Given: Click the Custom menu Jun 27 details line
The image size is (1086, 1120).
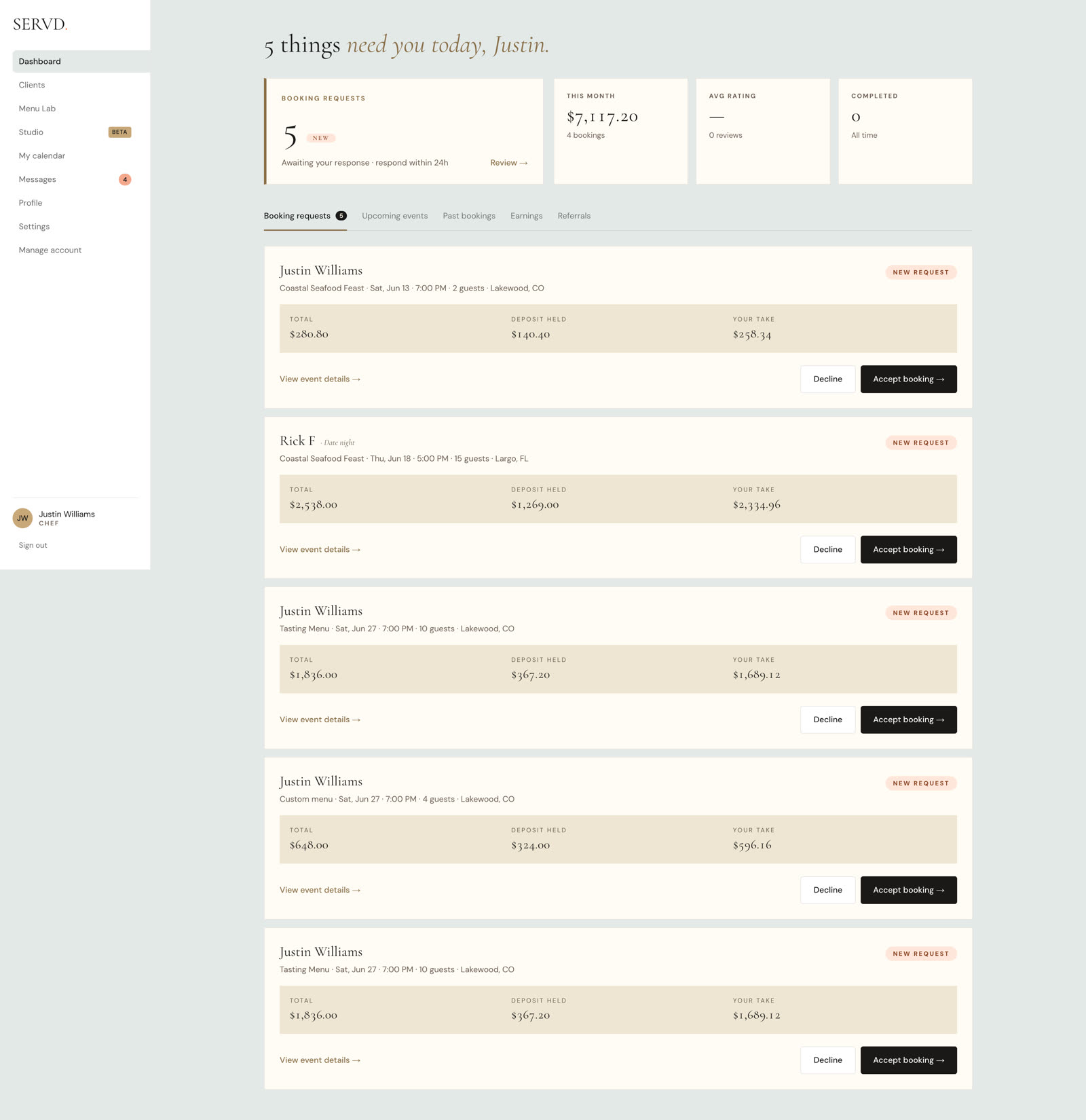Looking at the screenshot, I should (x=397, y=799).
